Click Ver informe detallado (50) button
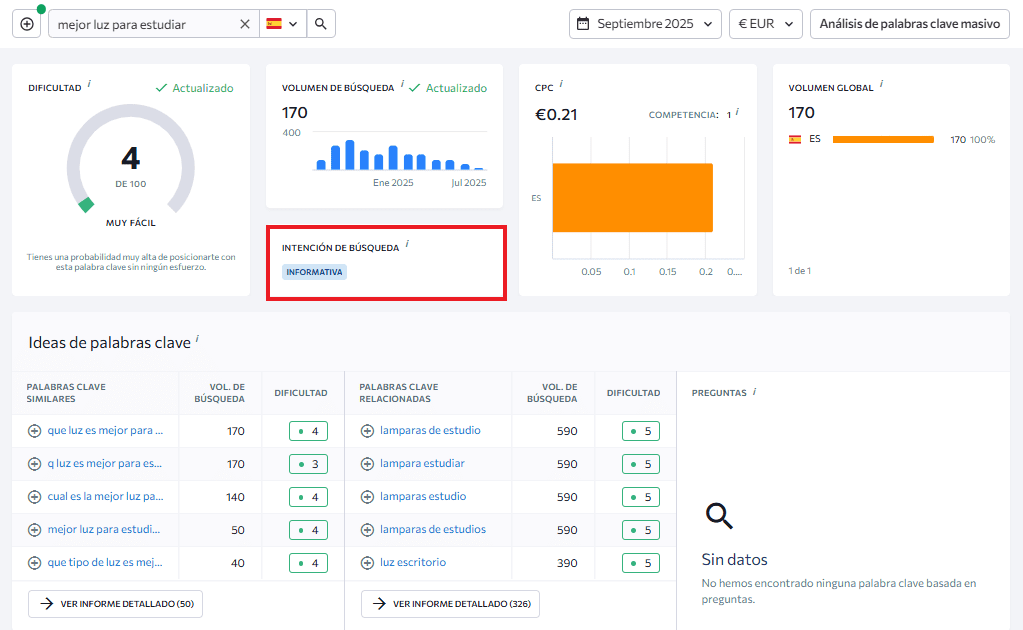Screen dimensions: 1023x630 [x=115, y=604]
